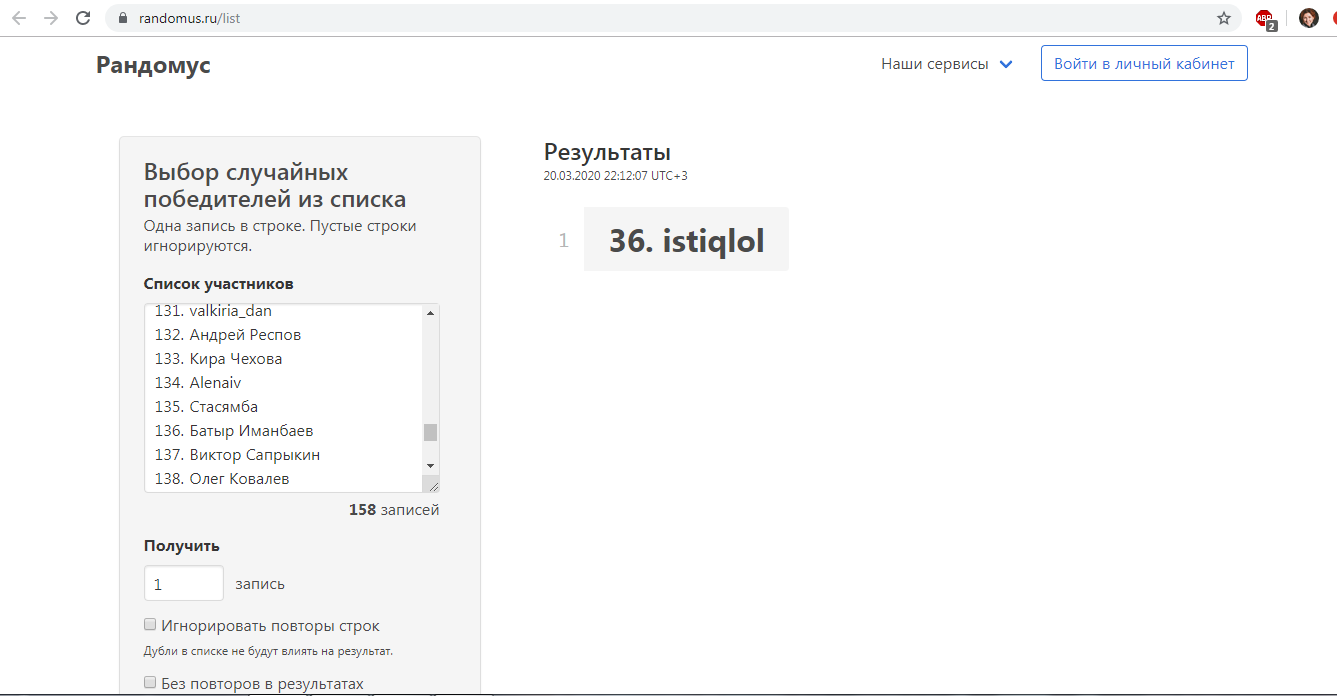Reload the page with refresh icon

[83, 18]
